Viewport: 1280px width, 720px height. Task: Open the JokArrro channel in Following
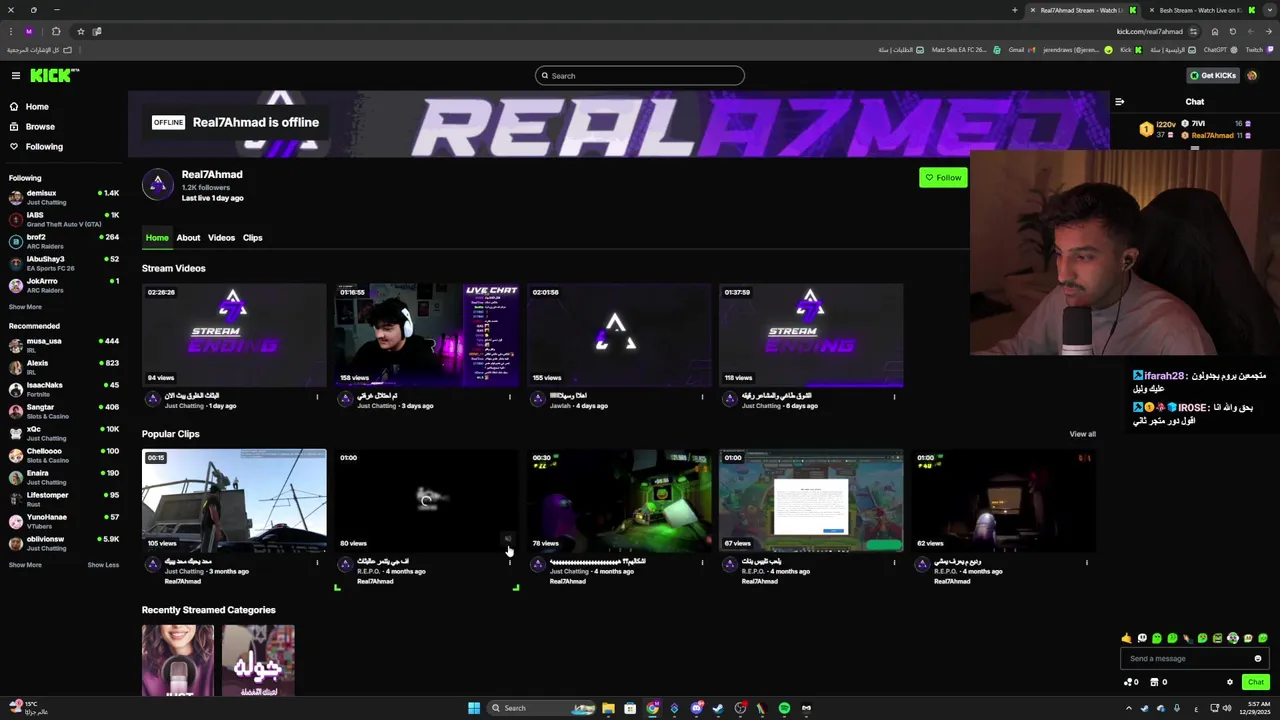click(x=63, y=285)
